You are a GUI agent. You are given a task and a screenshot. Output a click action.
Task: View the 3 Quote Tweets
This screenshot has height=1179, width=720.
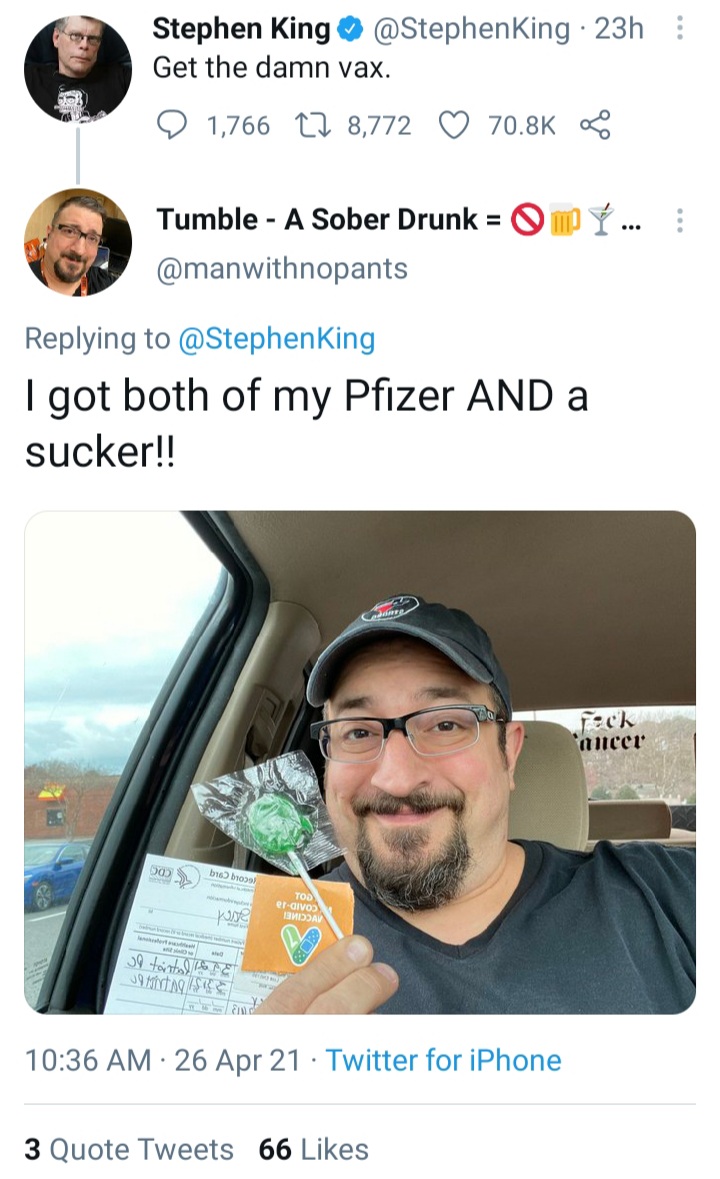coord(129,1150)
